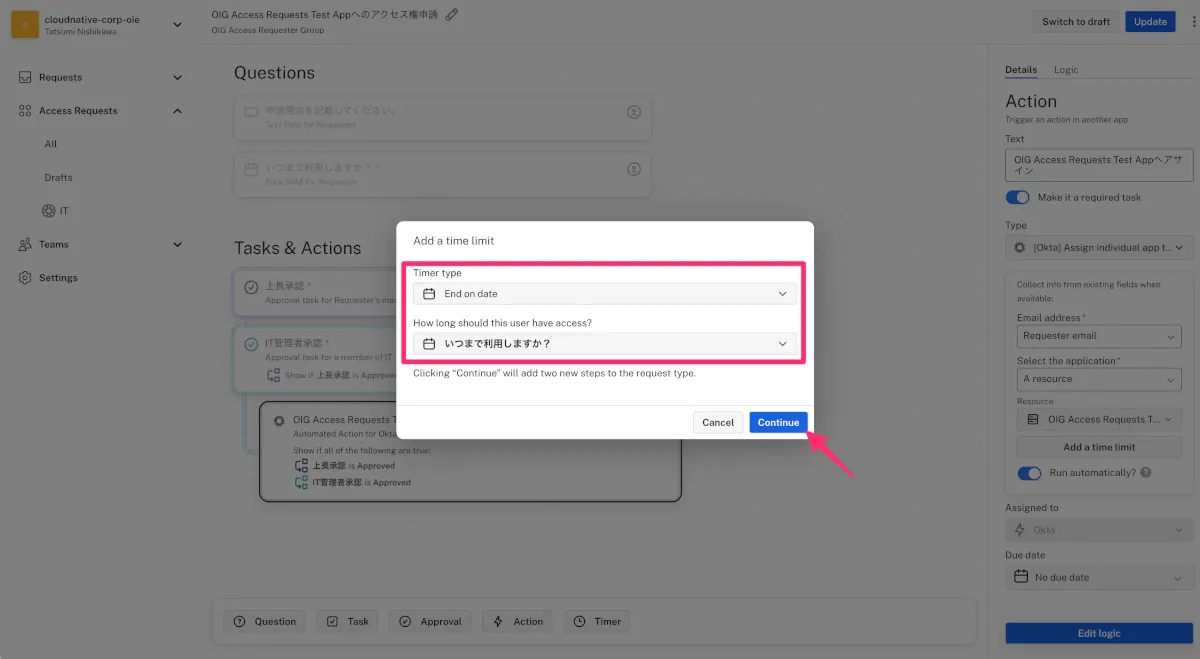This screenshot has height=659, width=1200.
Task: Click the action Text input field
Action: point(1099,165)
